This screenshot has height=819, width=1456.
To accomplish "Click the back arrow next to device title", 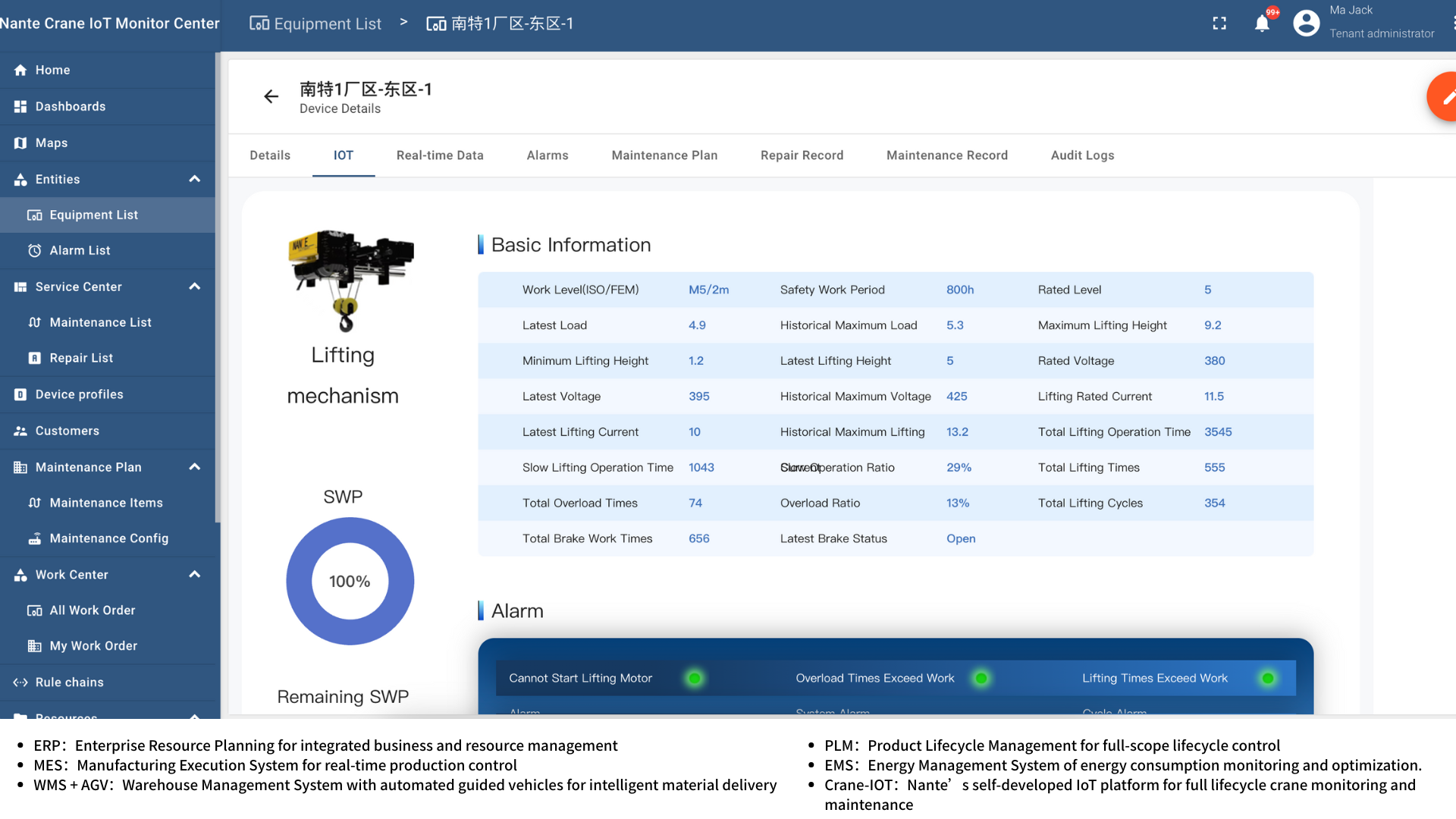I will (271, 96).
